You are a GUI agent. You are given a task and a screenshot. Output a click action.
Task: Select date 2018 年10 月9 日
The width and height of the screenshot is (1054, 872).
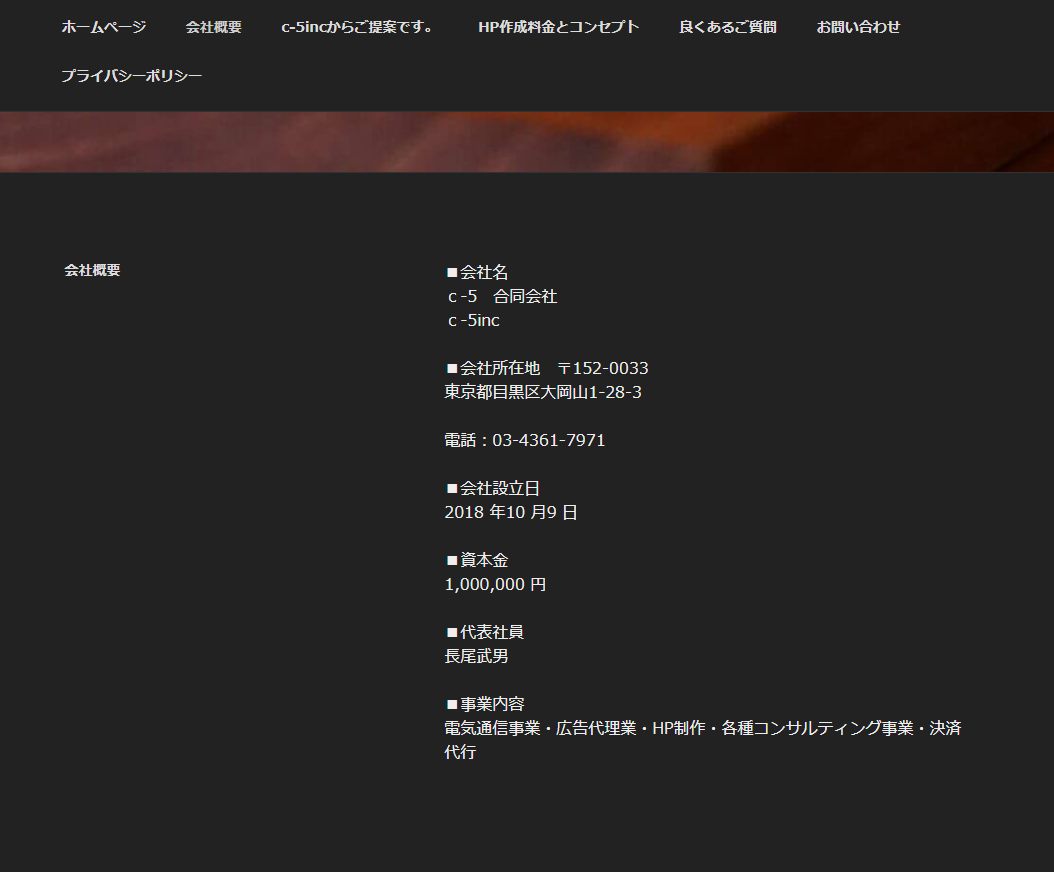tap(511, 512)
